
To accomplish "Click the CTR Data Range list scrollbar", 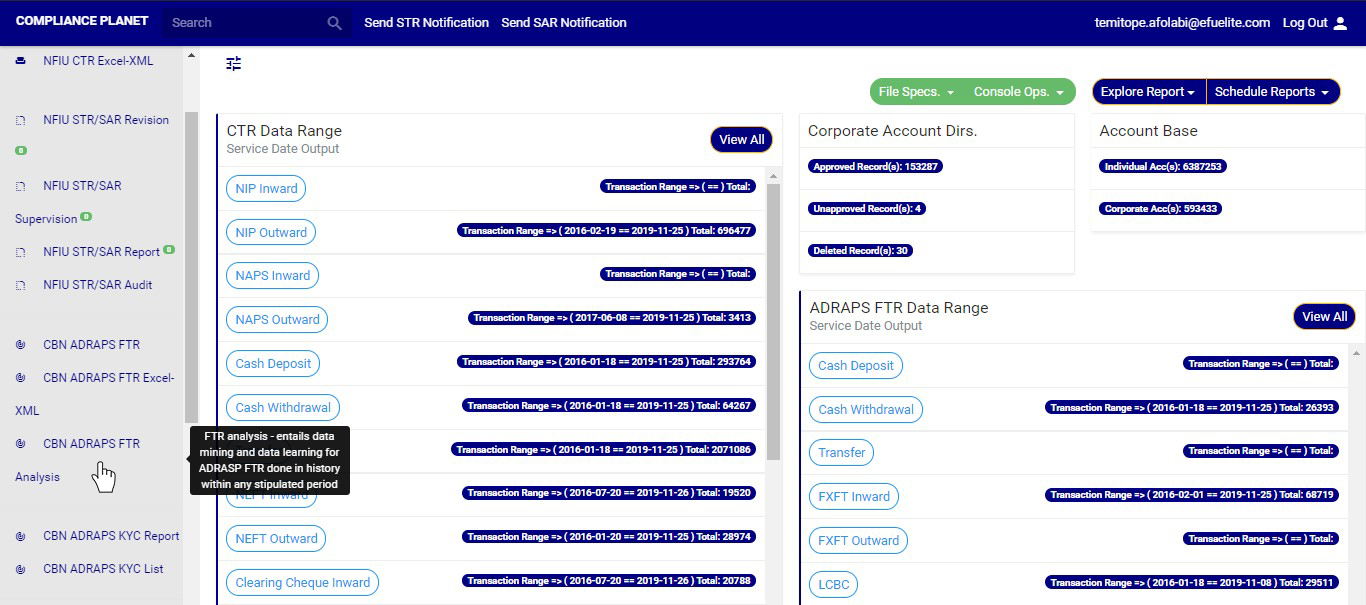I will point(773,320).
